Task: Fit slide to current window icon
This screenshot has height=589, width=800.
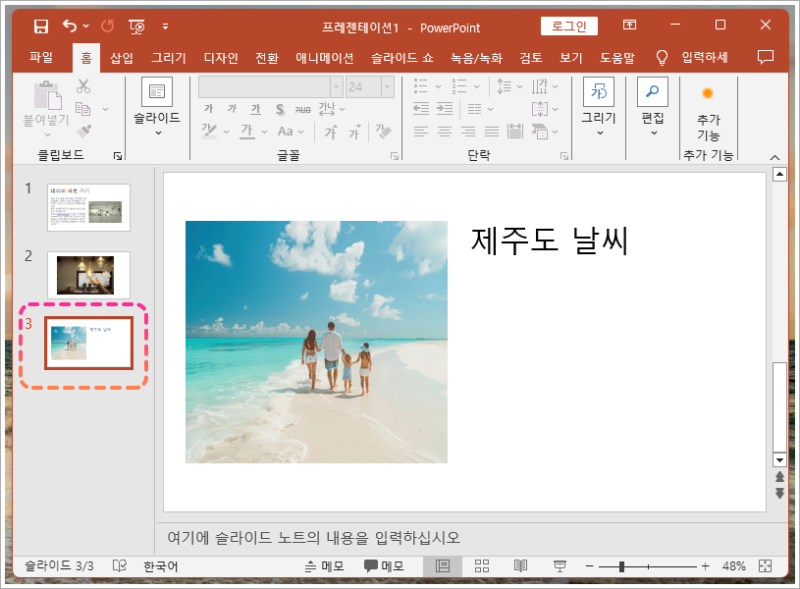Action: (766, 566)
